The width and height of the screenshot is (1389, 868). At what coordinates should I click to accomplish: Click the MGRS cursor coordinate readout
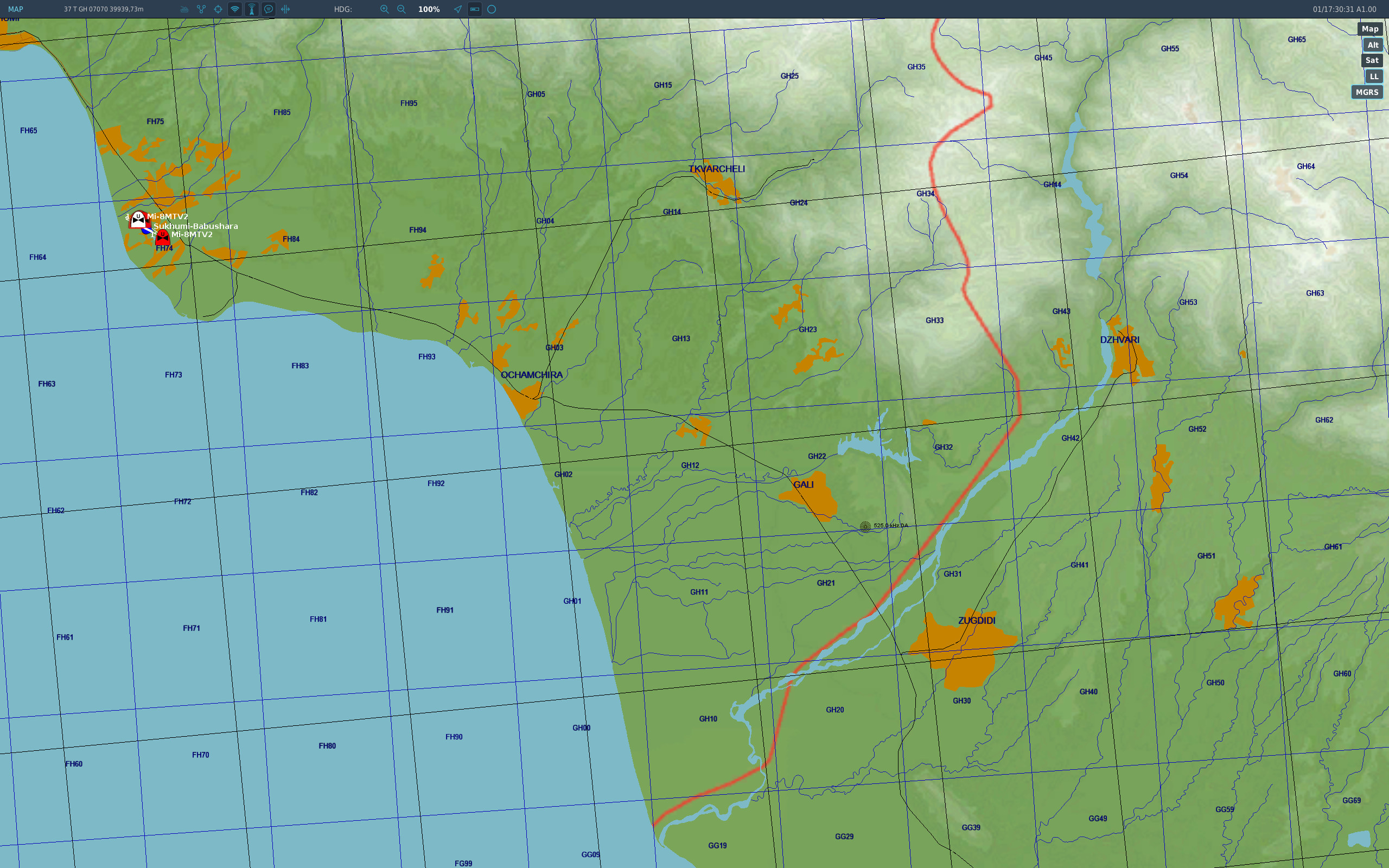pyautogui.click(x=104, y=9)
